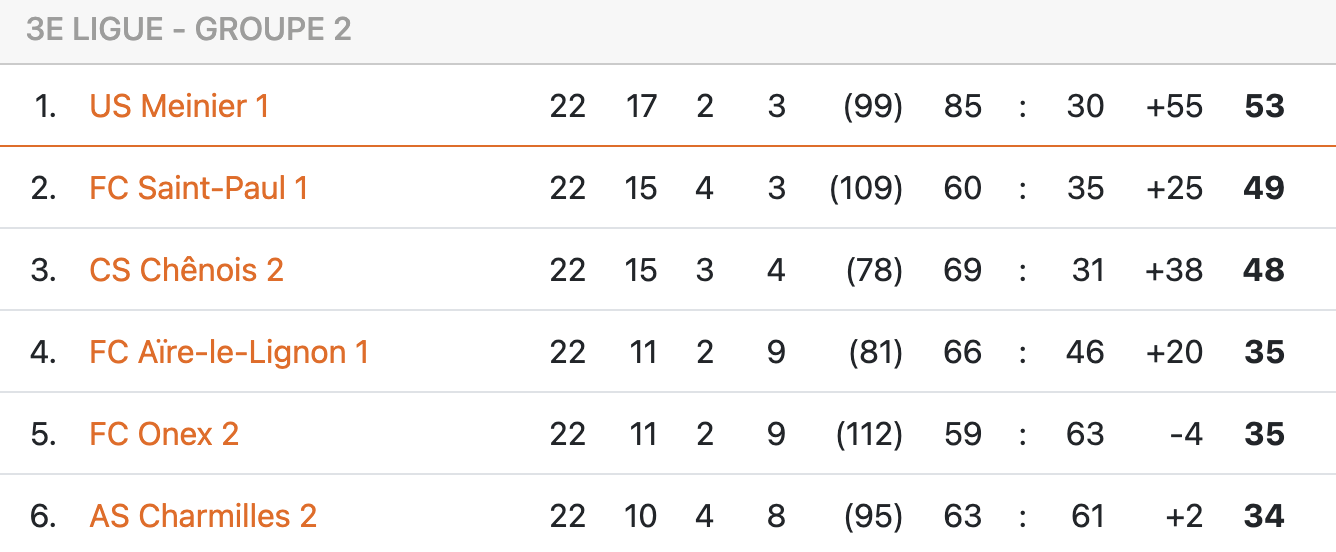Screen dimensions: 1336x552
Task: Open the FC Onex 2 team link
Action: 164,434
